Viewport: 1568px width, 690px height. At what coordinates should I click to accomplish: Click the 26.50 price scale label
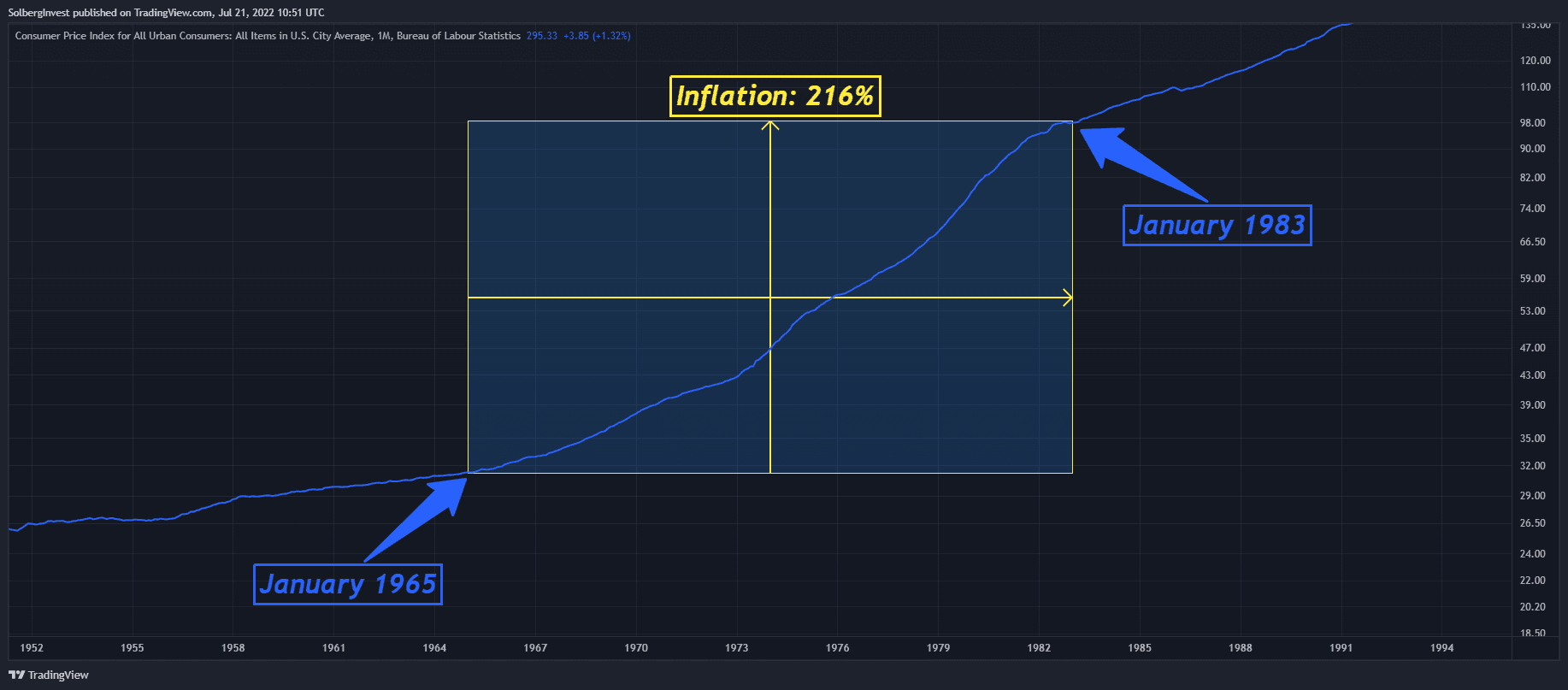(x=1533, y=523)
